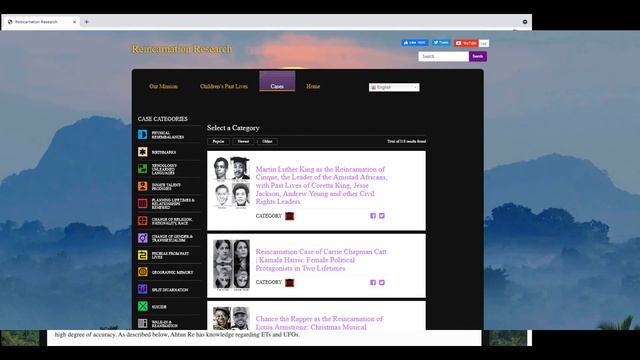The height and width of the screenshot is (360, 640).
Task: Click the Reincarnation Research site title
Action: (182, 49)
